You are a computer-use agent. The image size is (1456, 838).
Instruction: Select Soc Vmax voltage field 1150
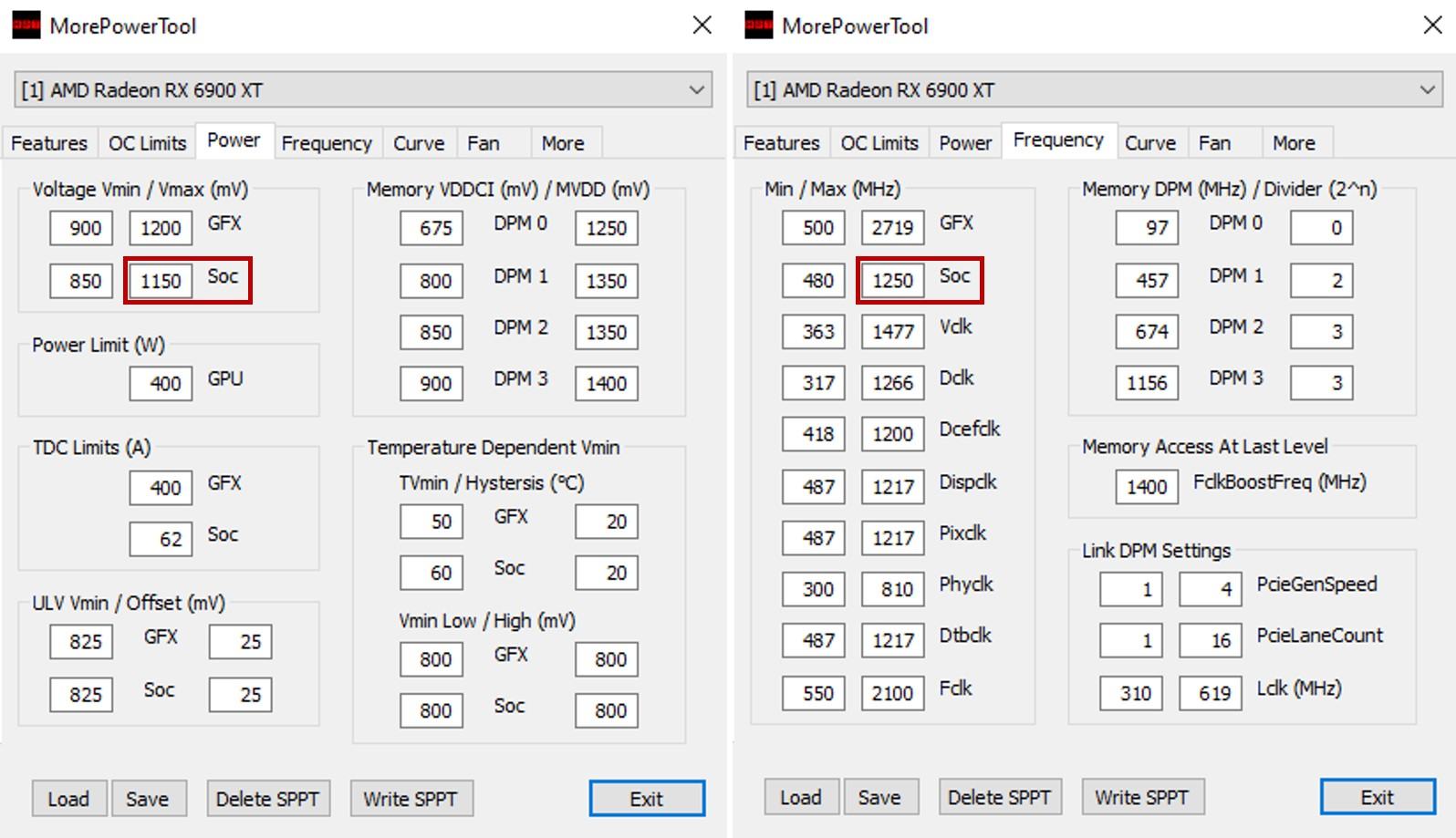click(x=161, y=281)
